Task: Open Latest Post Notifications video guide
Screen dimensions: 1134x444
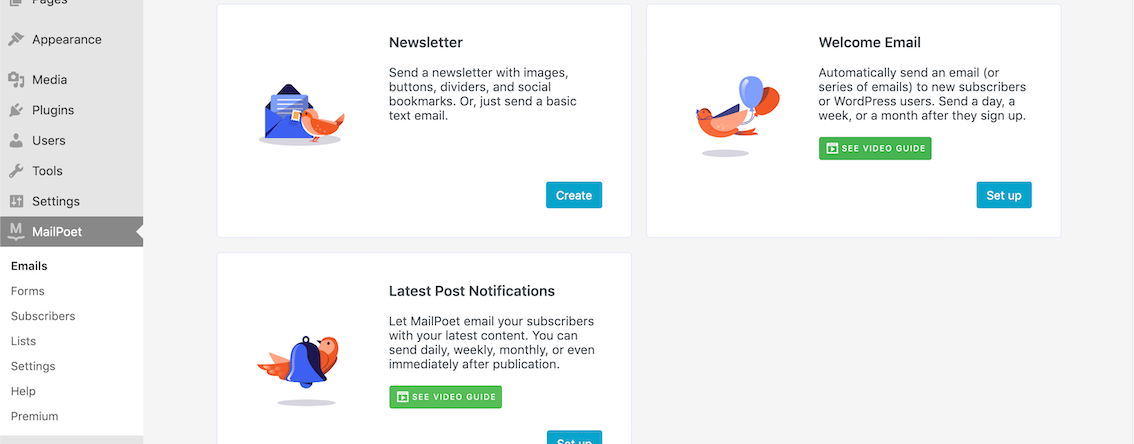Action: [445, 397]
